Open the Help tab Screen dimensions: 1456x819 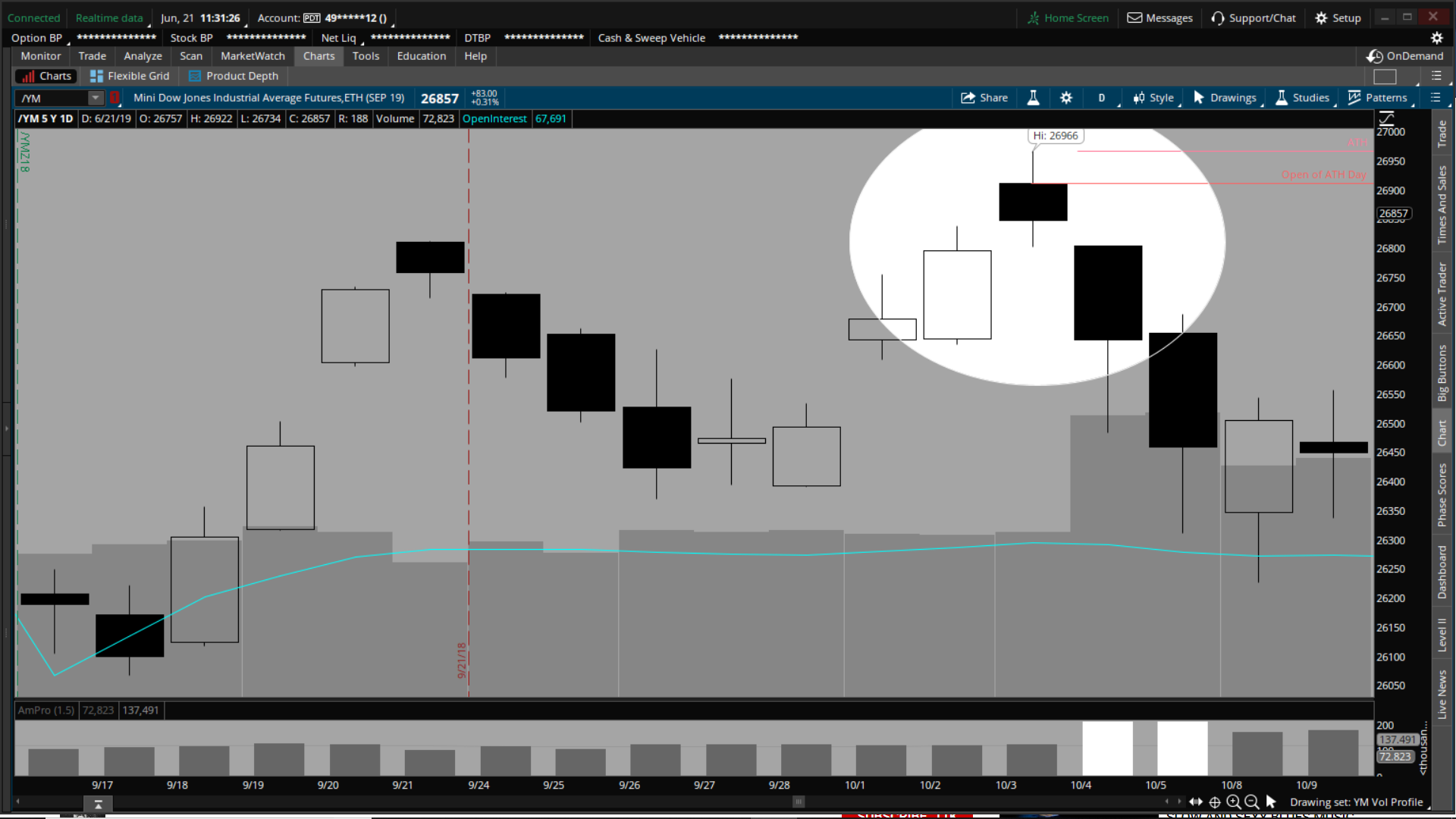(x=475, y=56)
